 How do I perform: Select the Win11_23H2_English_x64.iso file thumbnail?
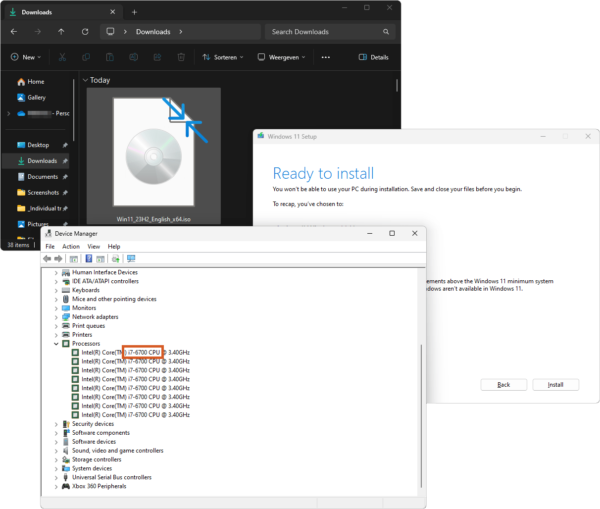click(153, 156)
